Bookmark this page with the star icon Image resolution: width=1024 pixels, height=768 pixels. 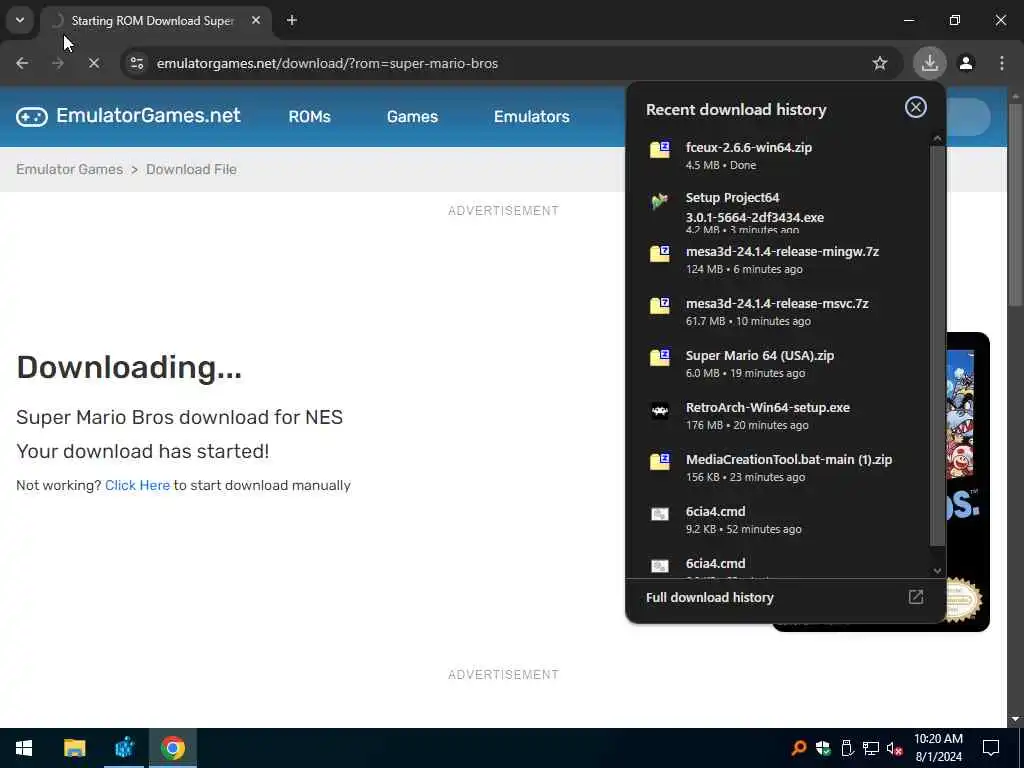click(x=880, y=63)
